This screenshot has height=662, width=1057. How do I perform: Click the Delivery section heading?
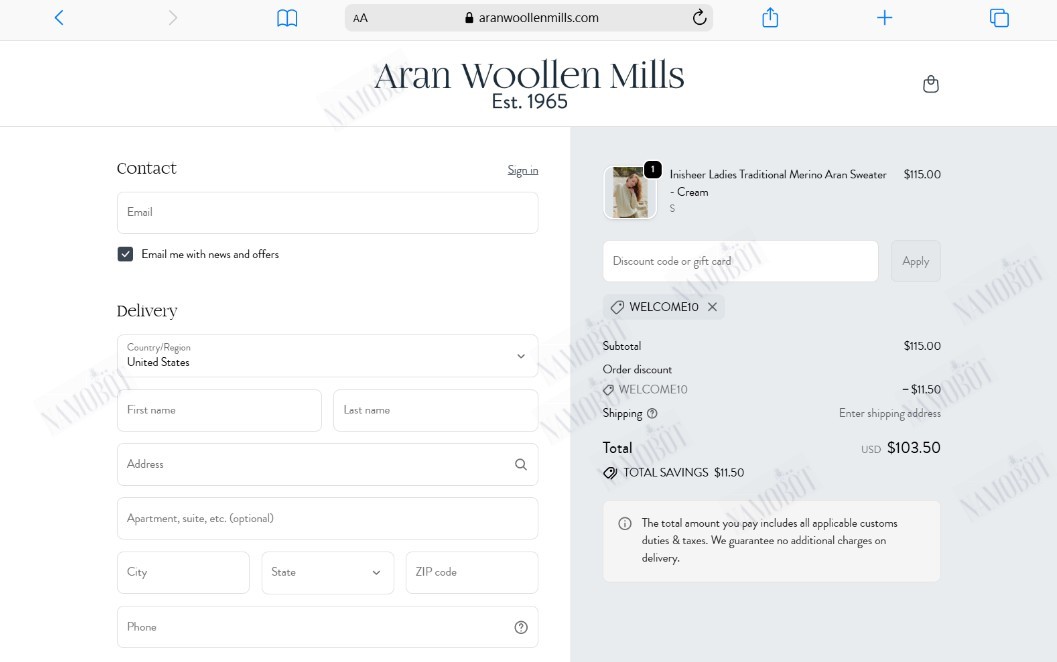[147, 311]
